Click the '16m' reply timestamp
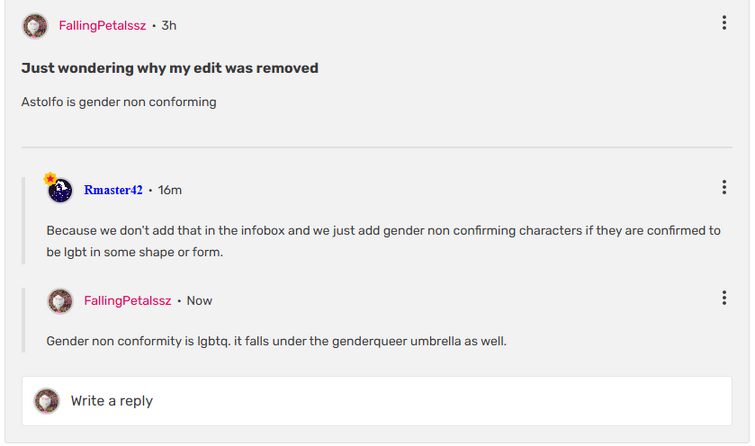This screenshot has width=755, height=446. tap(170, 190)
